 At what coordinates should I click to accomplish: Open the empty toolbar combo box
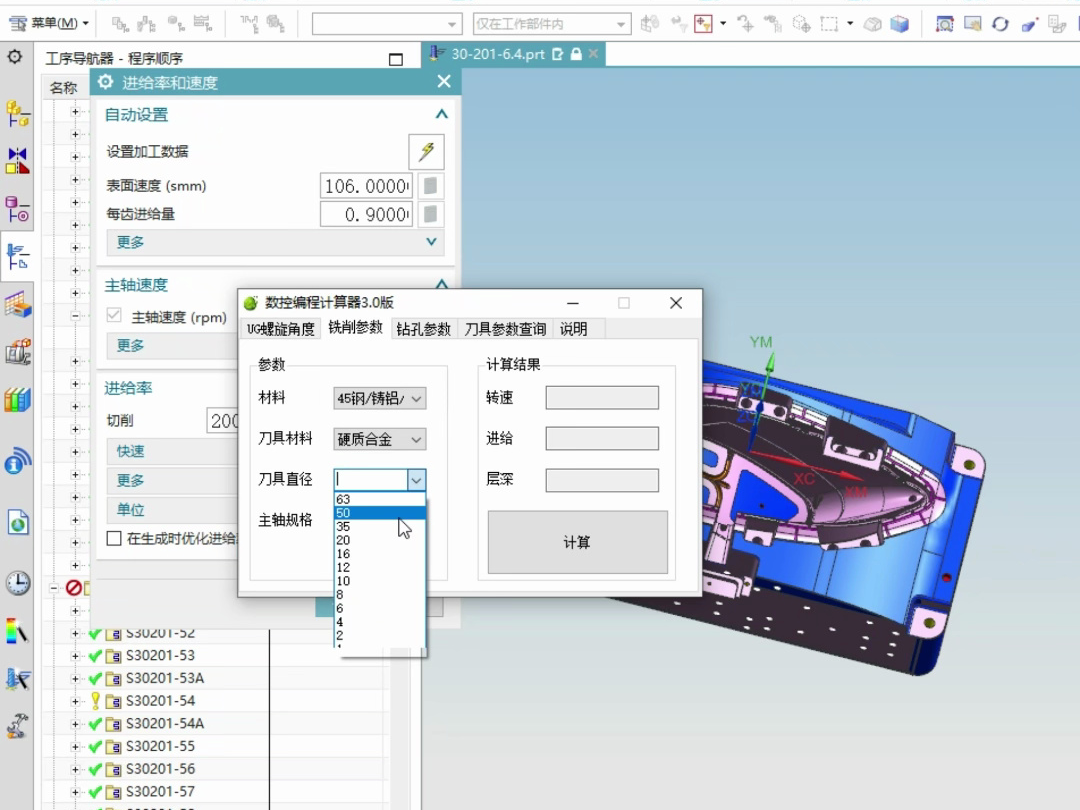coord(387,24)
